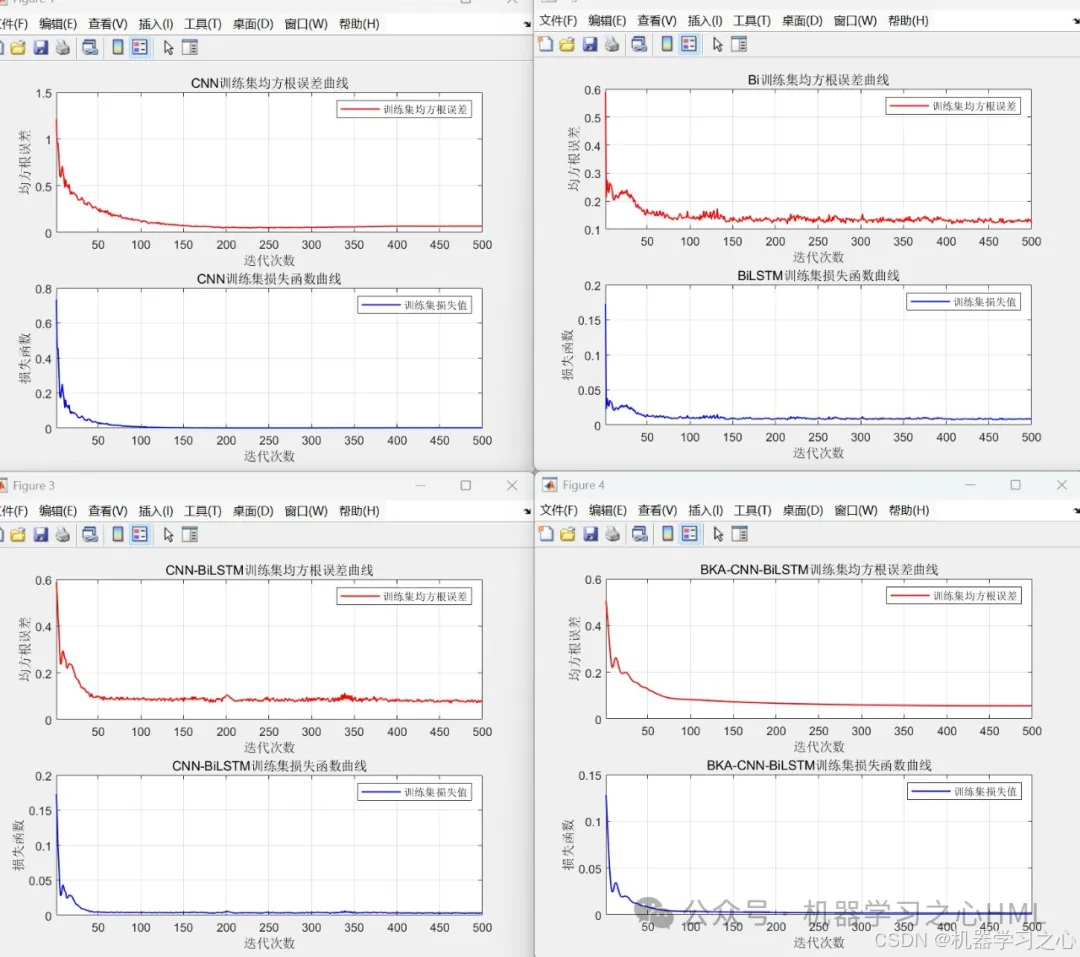Expand the 插入(I) menu in Figure 4

705,510
